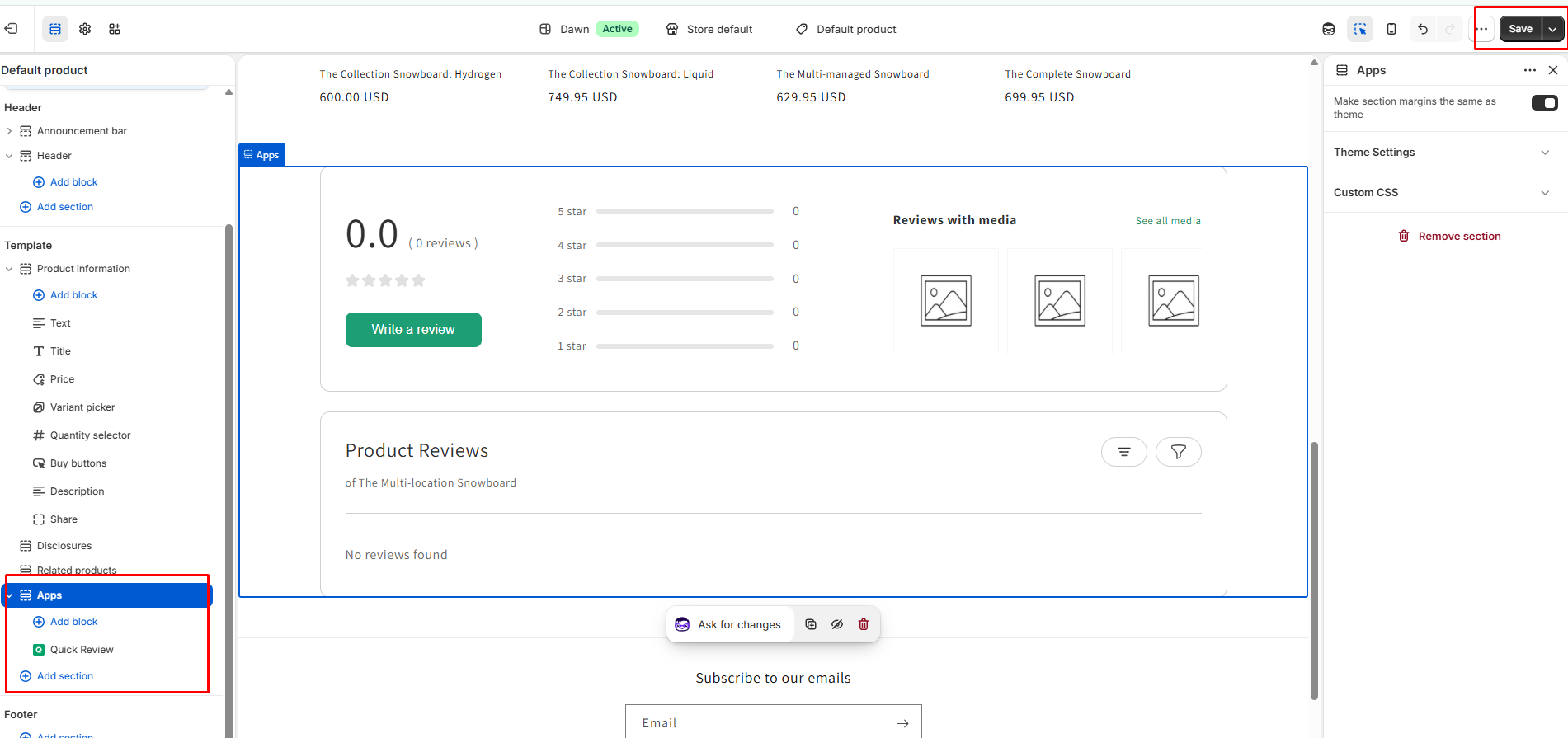Image resolution: width=1568 pixels, height=738 pixels.
Task: Click duplicate section icon in floating toolbar
Action: [x=811, y=624]
